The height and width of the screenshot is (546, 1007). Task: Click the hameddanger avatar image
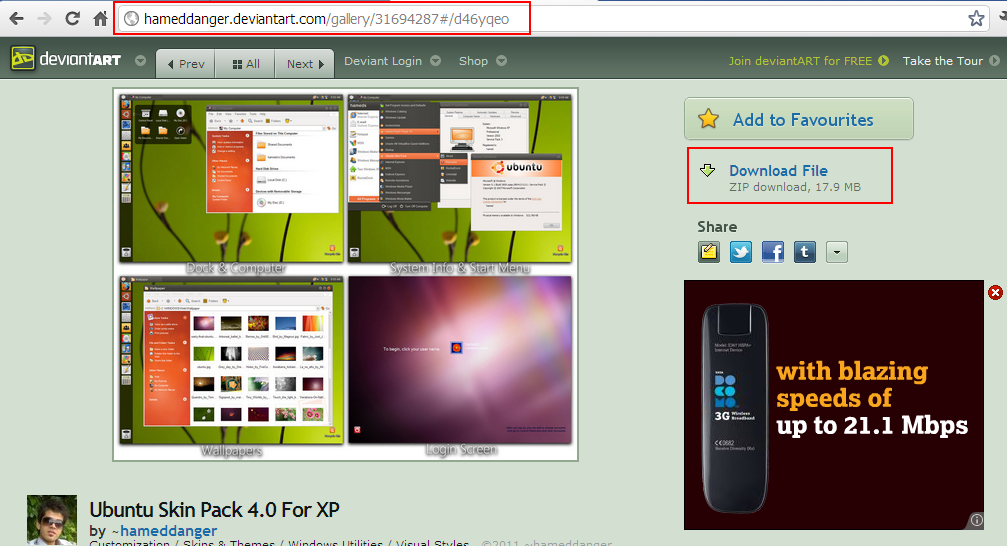52,520
